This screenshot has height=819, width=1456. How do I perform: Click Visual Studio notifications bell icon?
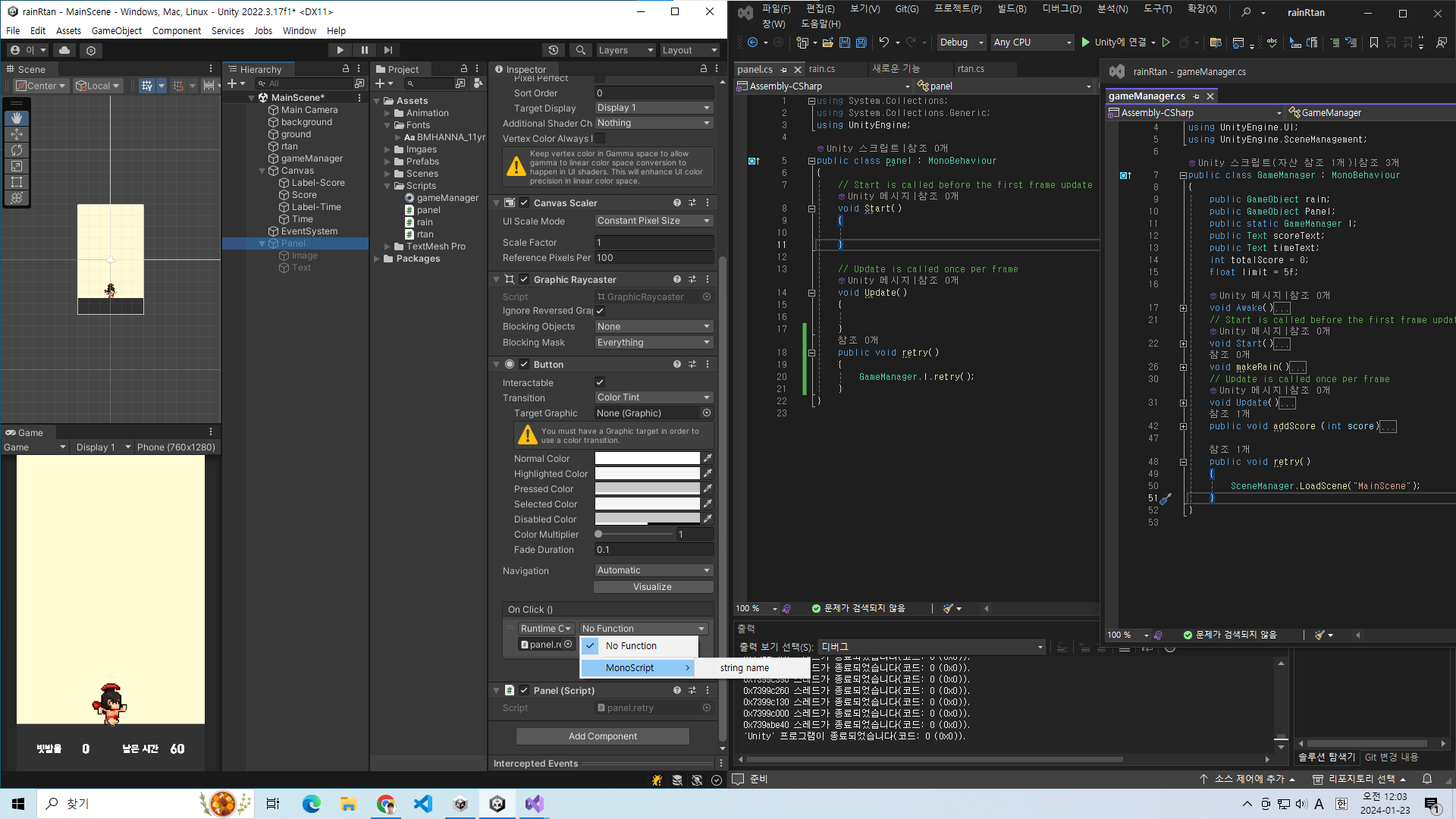[x=1426, y=779]
